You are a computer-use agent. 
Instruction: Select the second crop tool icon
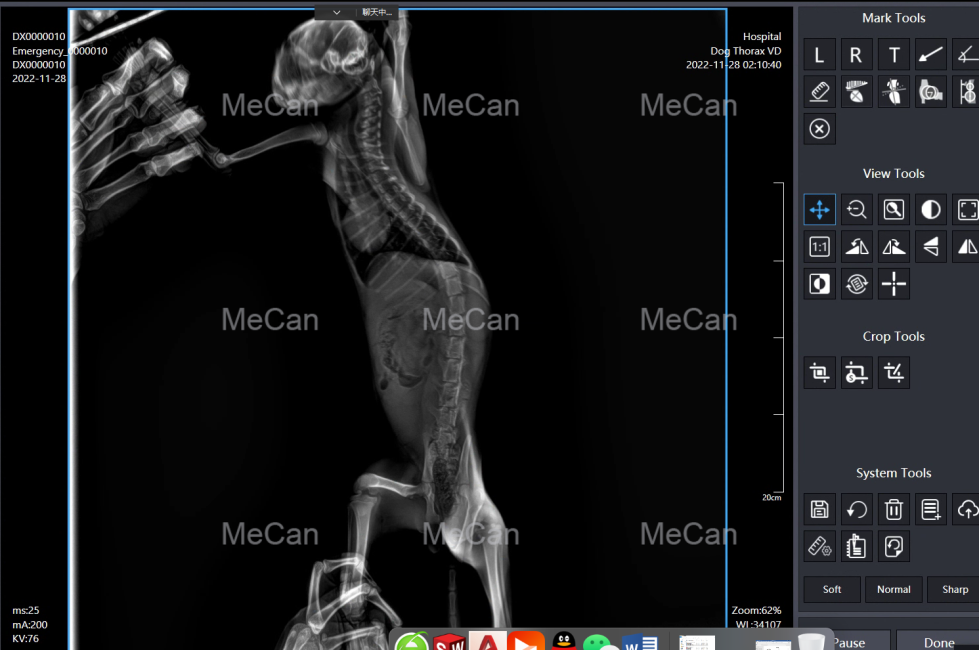(856, 373)
